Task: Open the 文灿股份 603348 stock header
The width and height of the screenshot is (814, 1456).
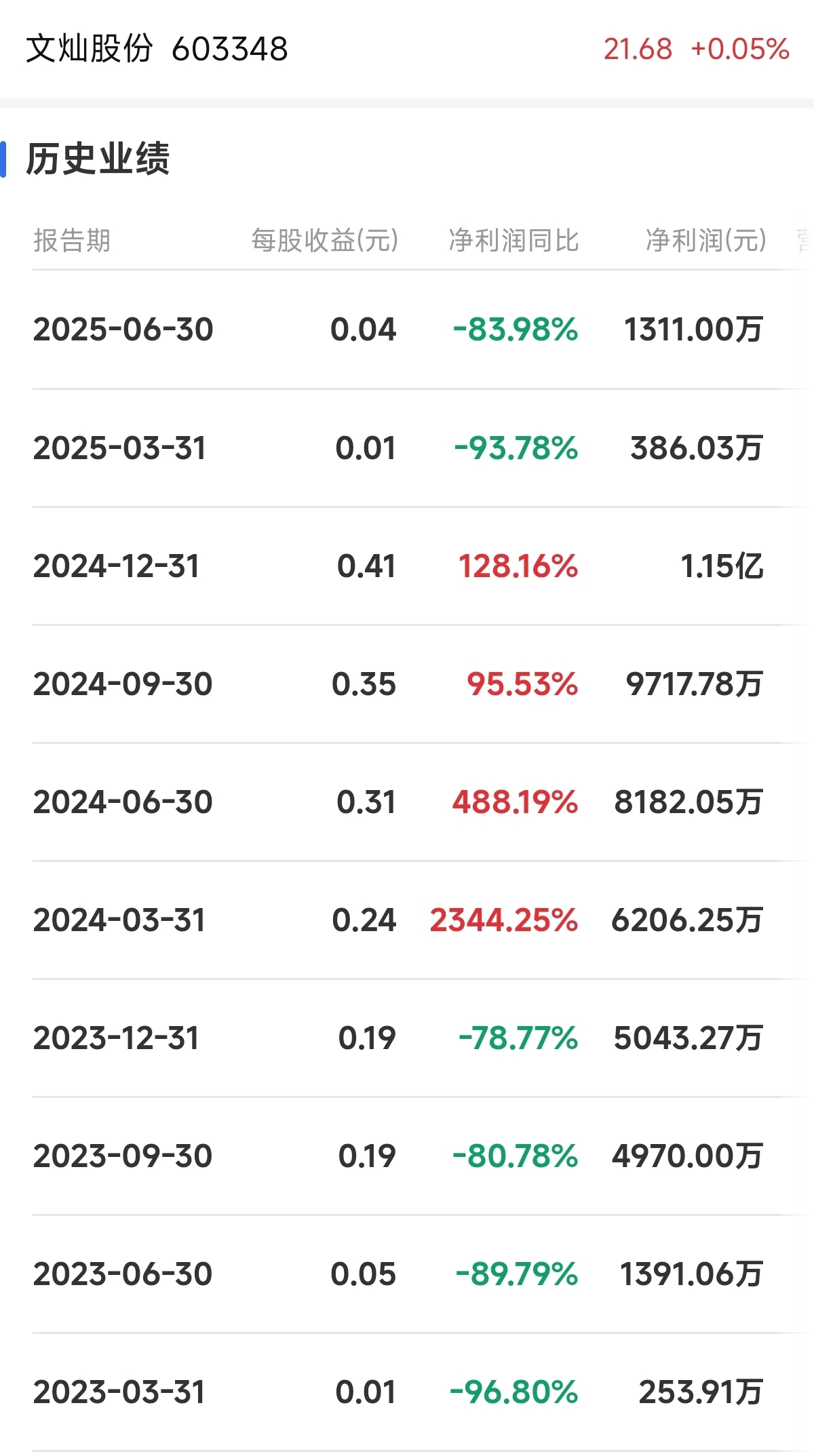Action: click(x=157, y=49)
